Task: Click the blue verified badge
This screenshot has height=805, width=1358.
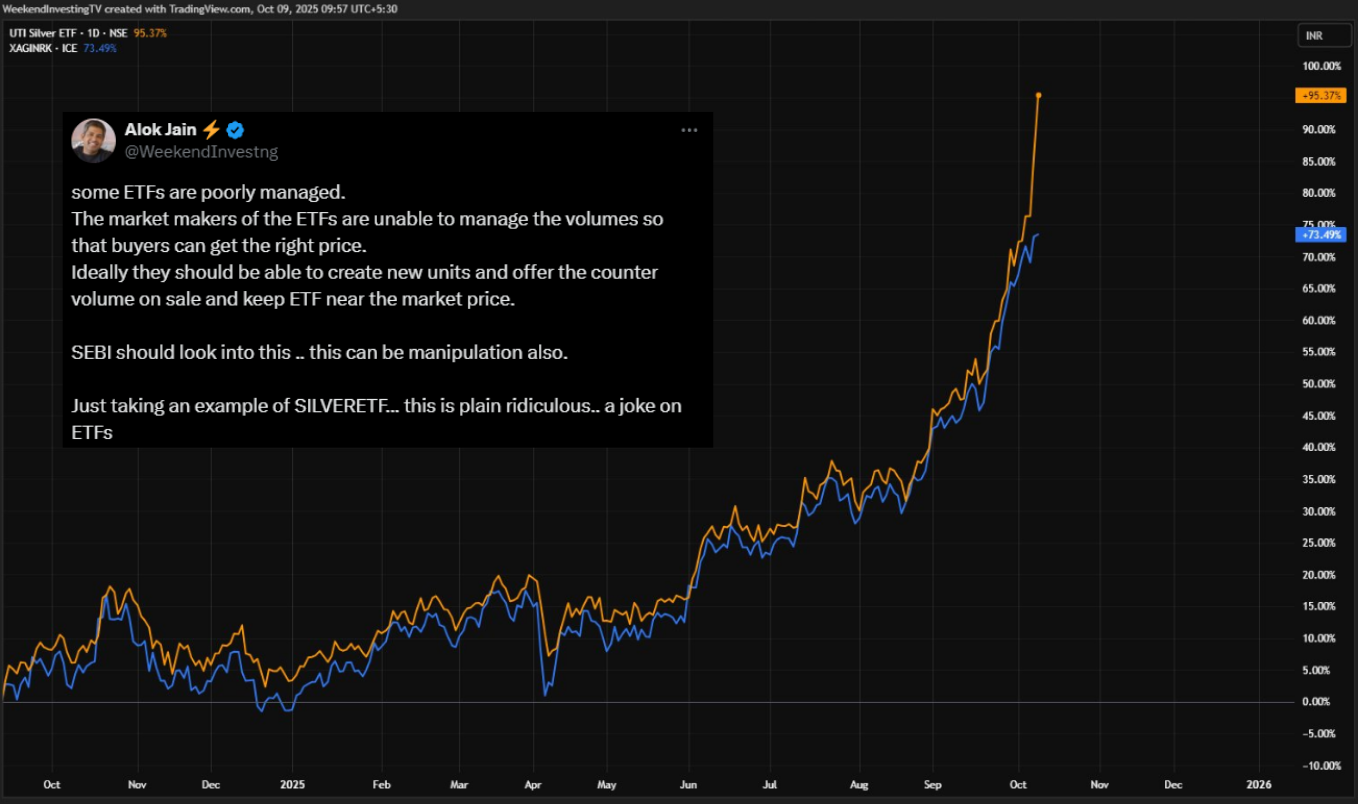Action: tap(236, 130)
